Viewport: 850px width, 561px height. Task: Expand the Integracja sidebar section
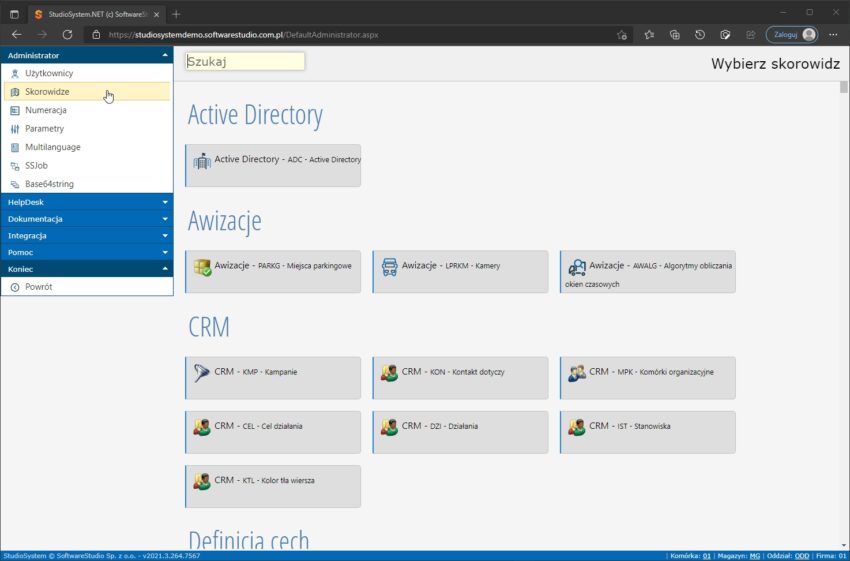[87, 236]
